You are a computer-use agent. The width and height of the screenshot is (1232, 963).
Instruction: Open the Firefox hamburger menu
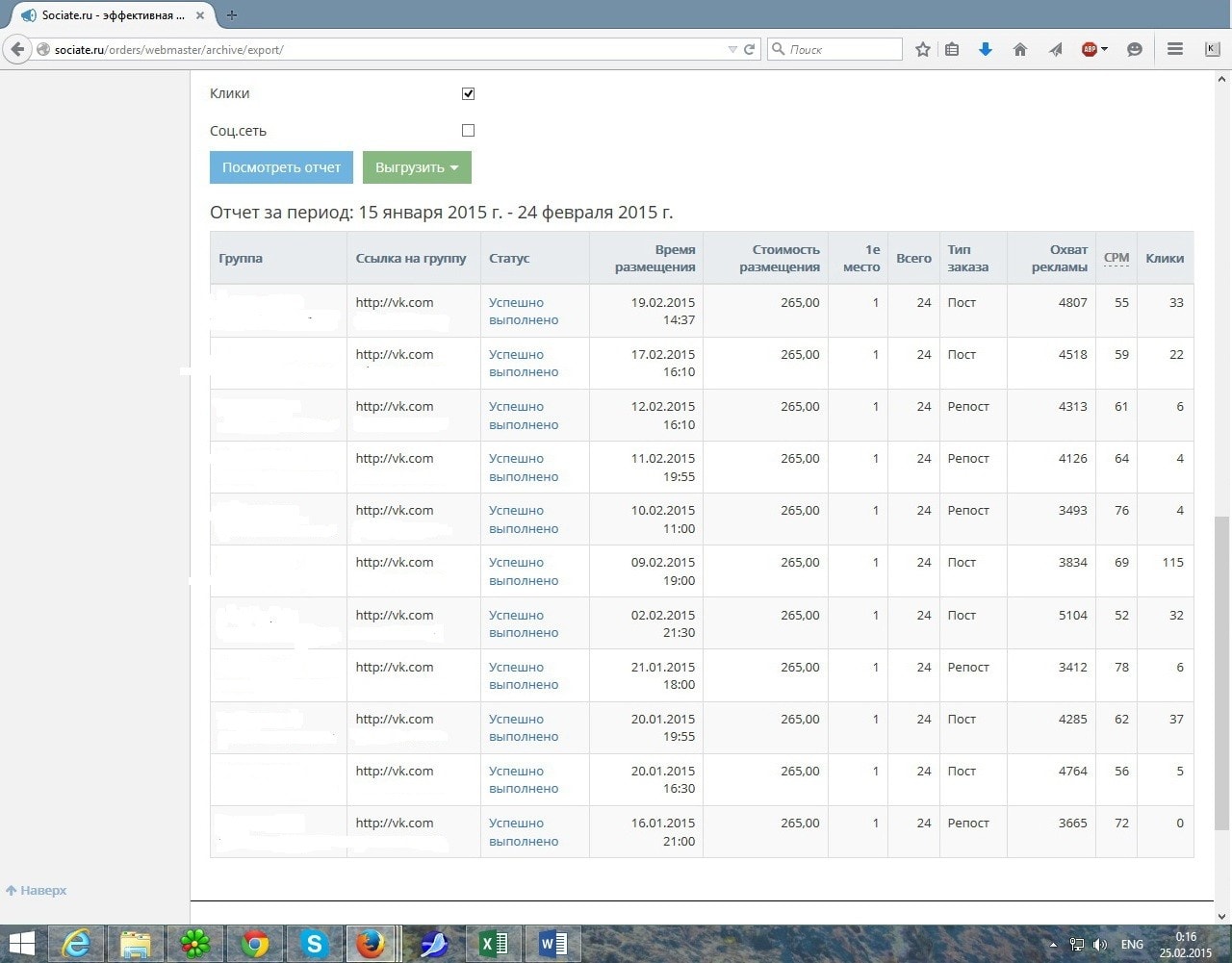point(1174,49)
